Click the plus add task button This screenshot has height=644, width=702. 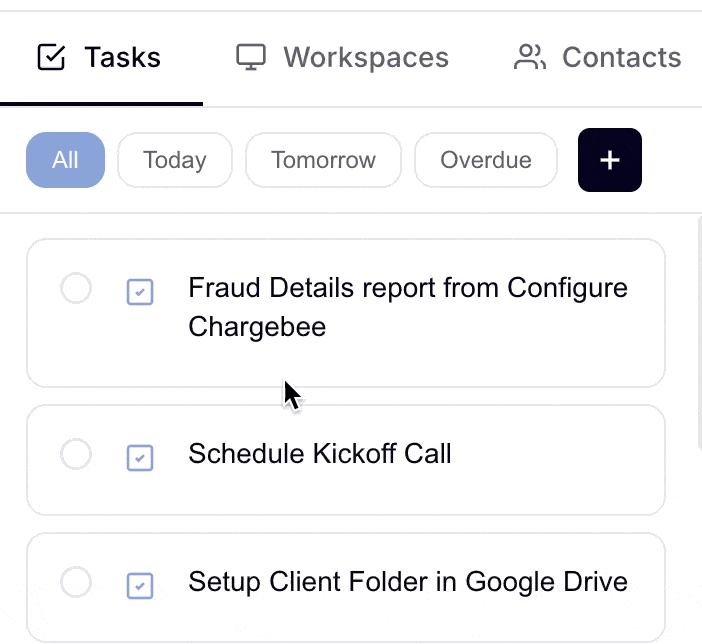click(610, 160)
